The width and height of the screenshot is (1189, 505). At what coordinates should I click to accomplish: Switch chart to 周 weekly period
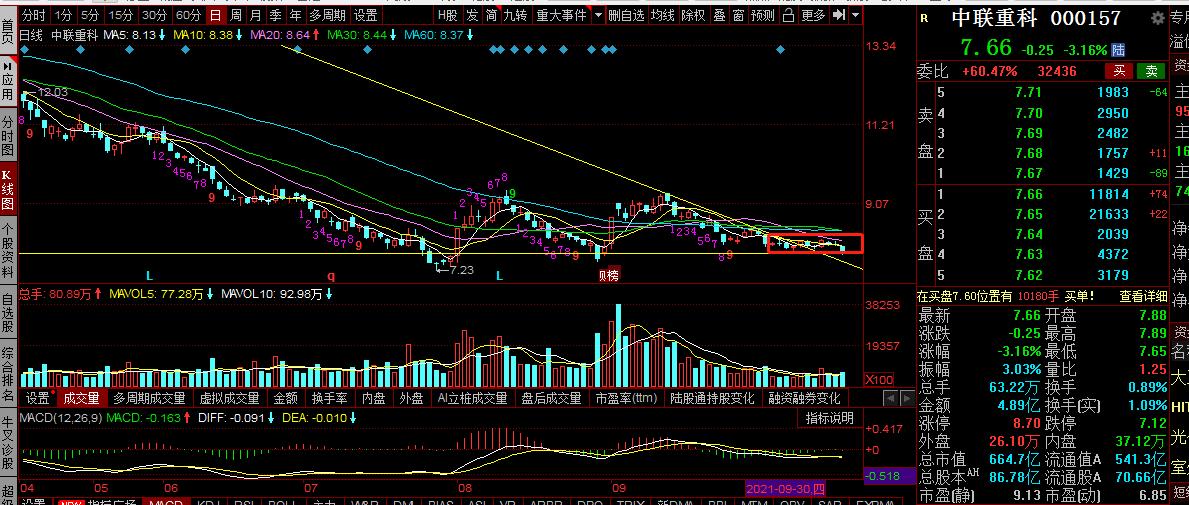[x=236, y=15]
